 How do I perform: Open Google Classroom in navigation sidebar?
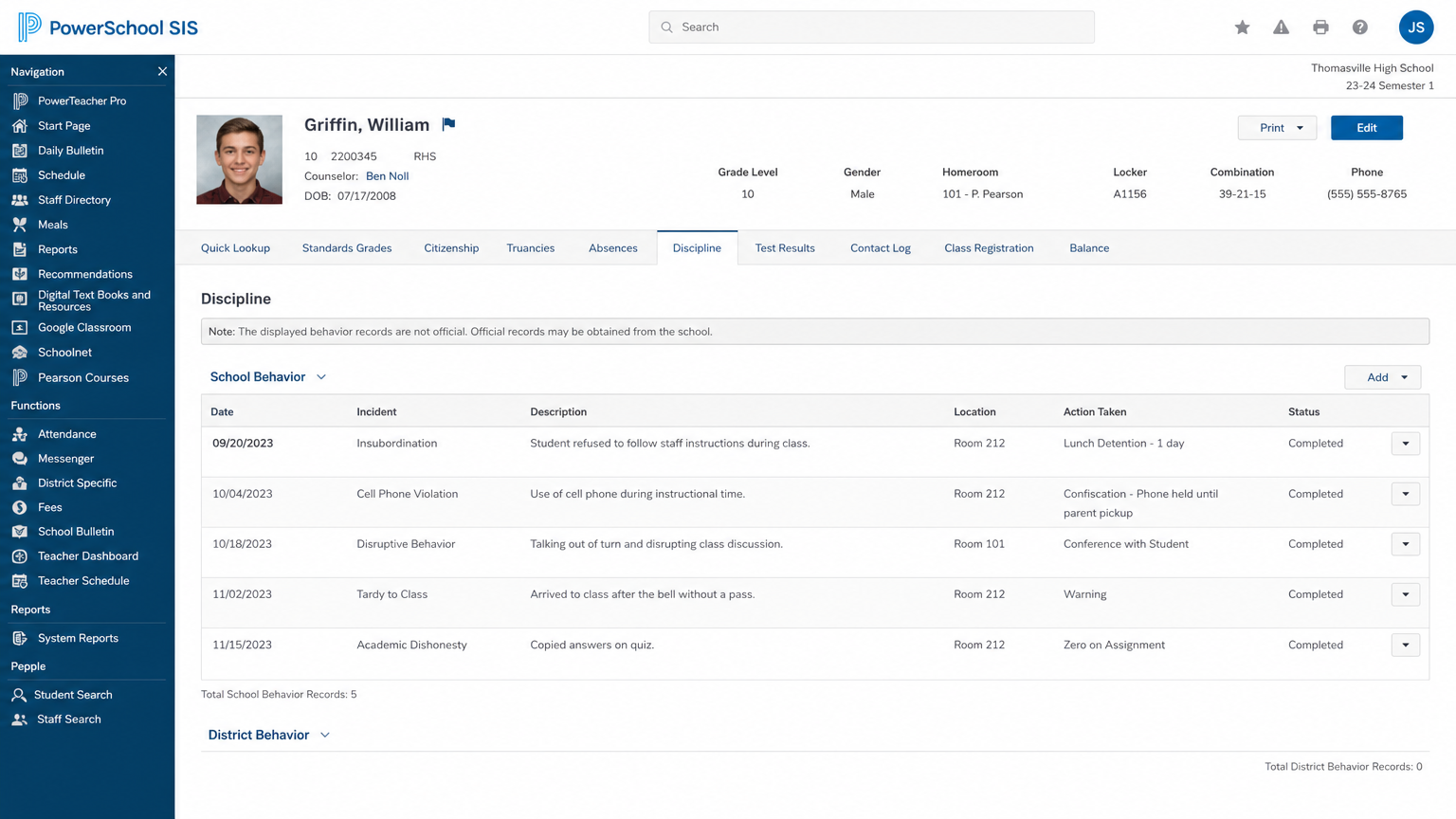[x=84, y=327]
